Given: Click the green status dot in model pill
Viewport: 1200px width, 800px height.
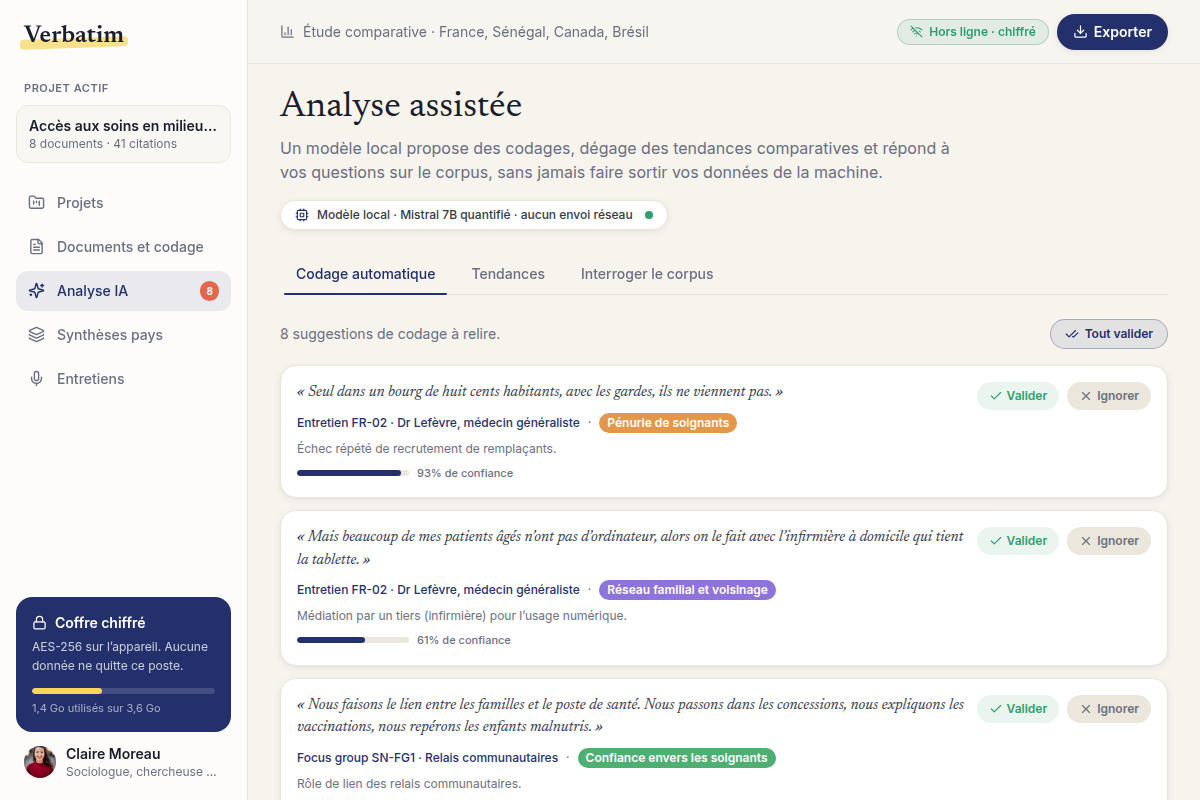Looking at the screenshot, I should click(x=649, y=215).
